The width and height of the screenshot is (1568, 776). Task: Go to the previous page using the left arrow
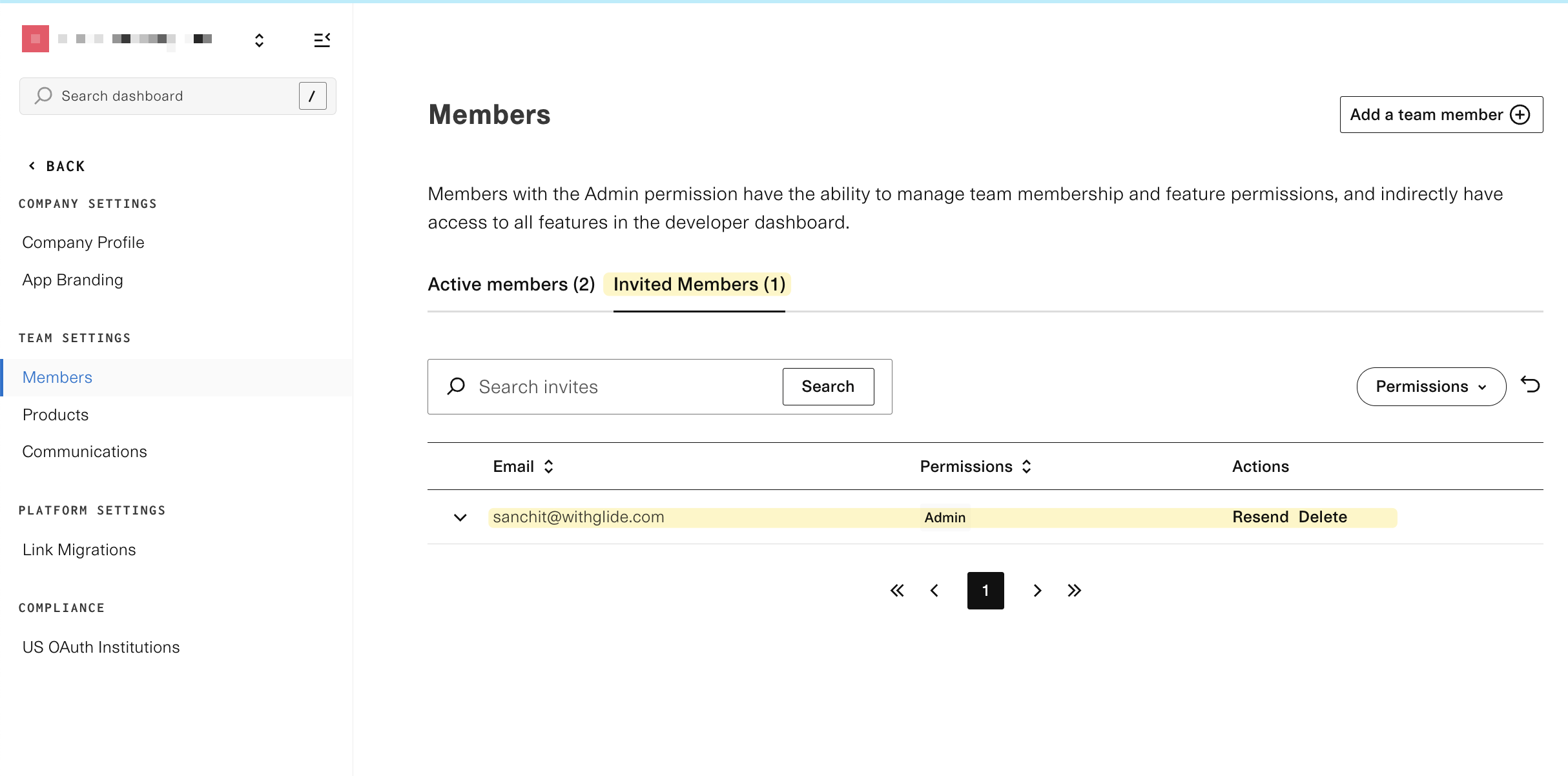(x=934, y=590)
